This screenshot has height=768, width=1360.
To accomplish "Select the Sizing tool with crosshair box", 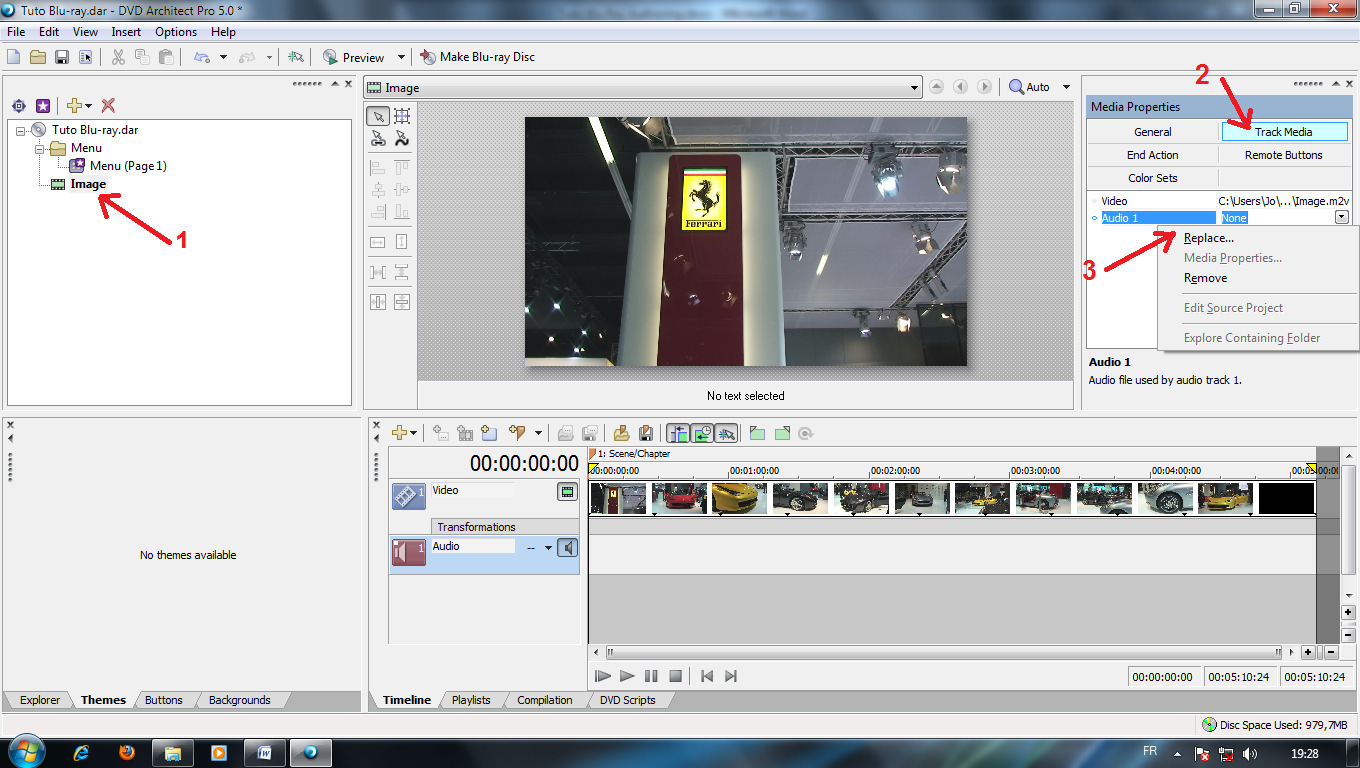I will [401, 116].
